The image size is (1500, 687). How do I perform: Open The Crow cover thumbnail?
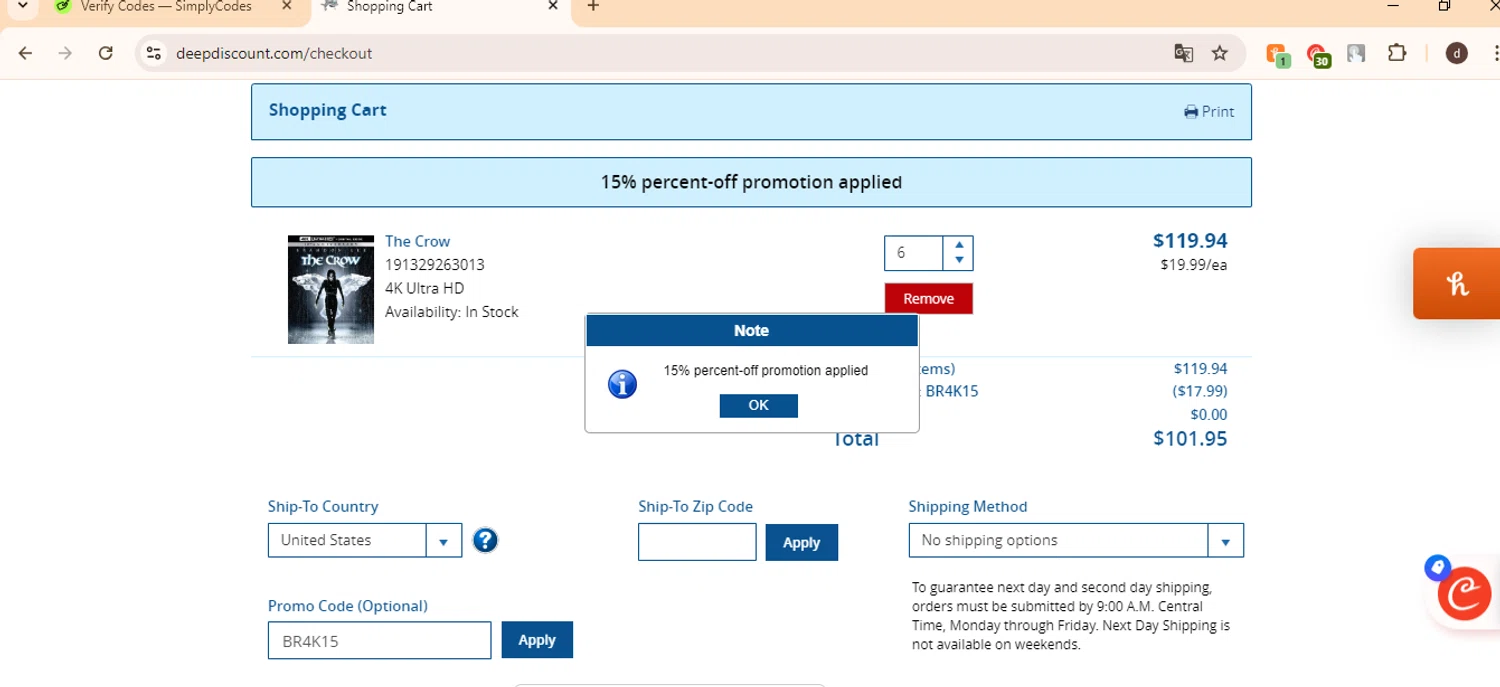pos(331,290)
